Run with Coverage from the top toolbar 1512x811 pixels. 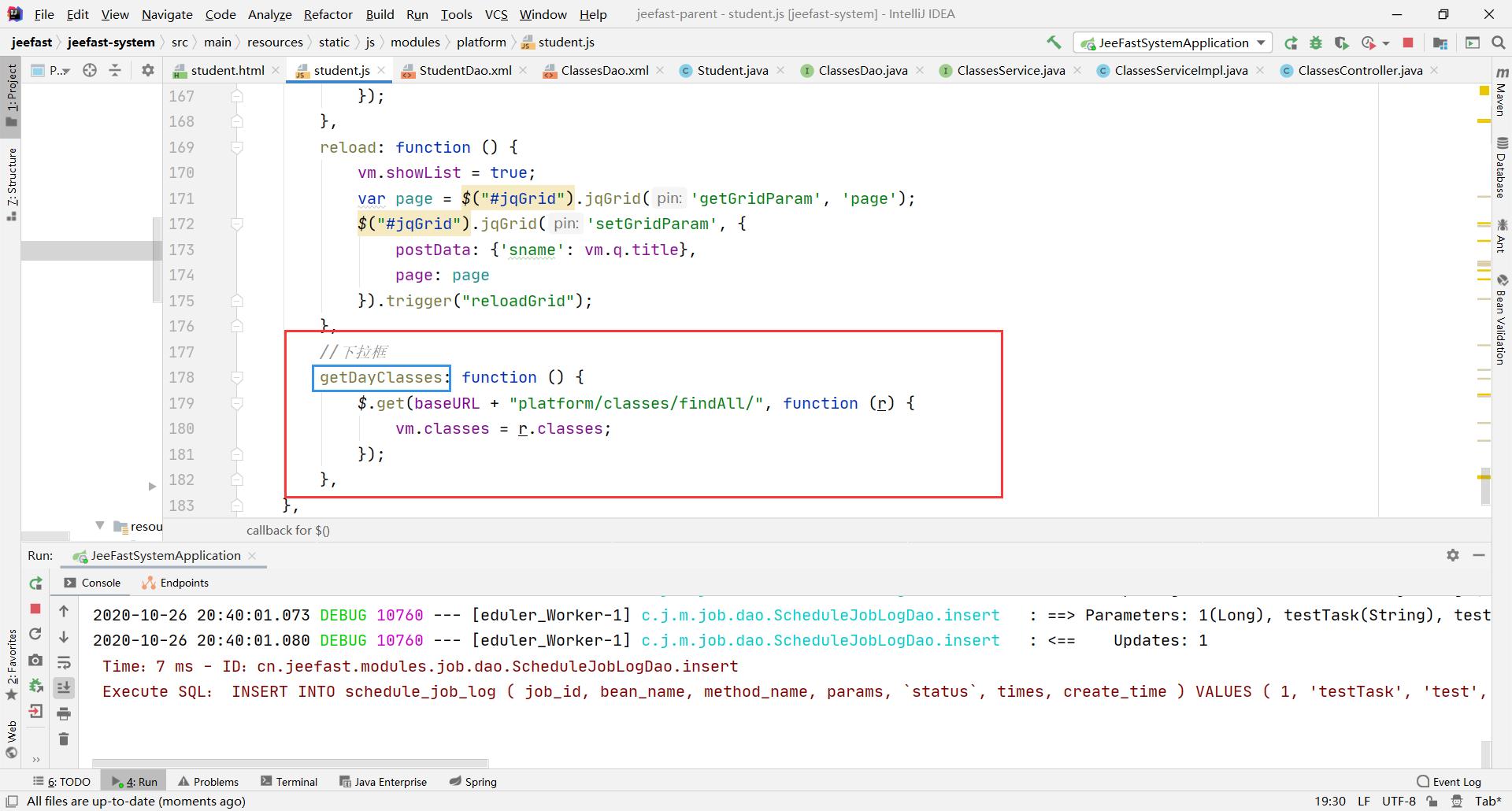click(x=1342, y=43)
